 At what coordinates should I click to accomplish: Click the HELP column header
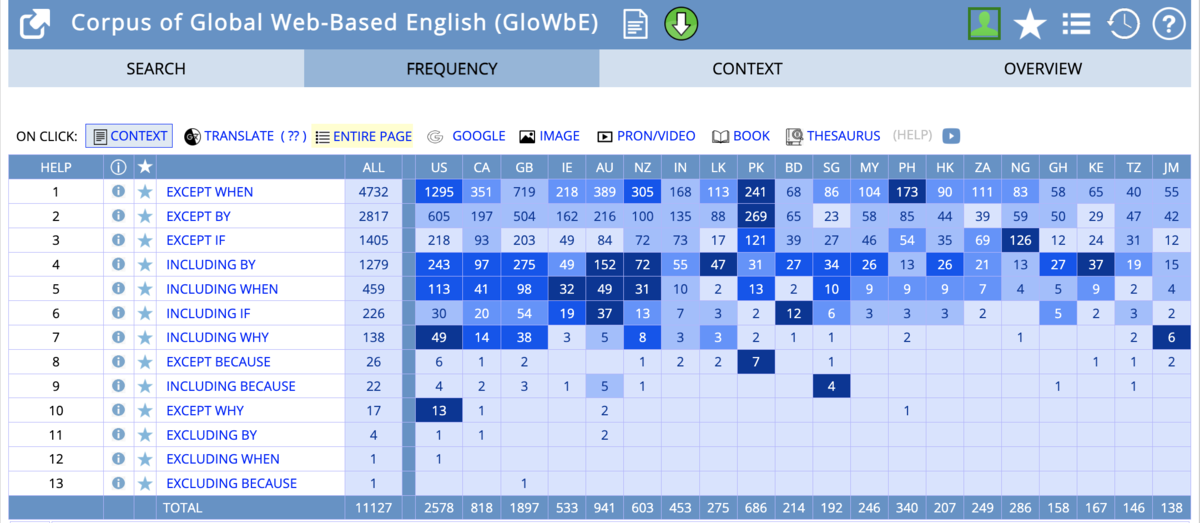pyautogui.click(x=56, y=167)
